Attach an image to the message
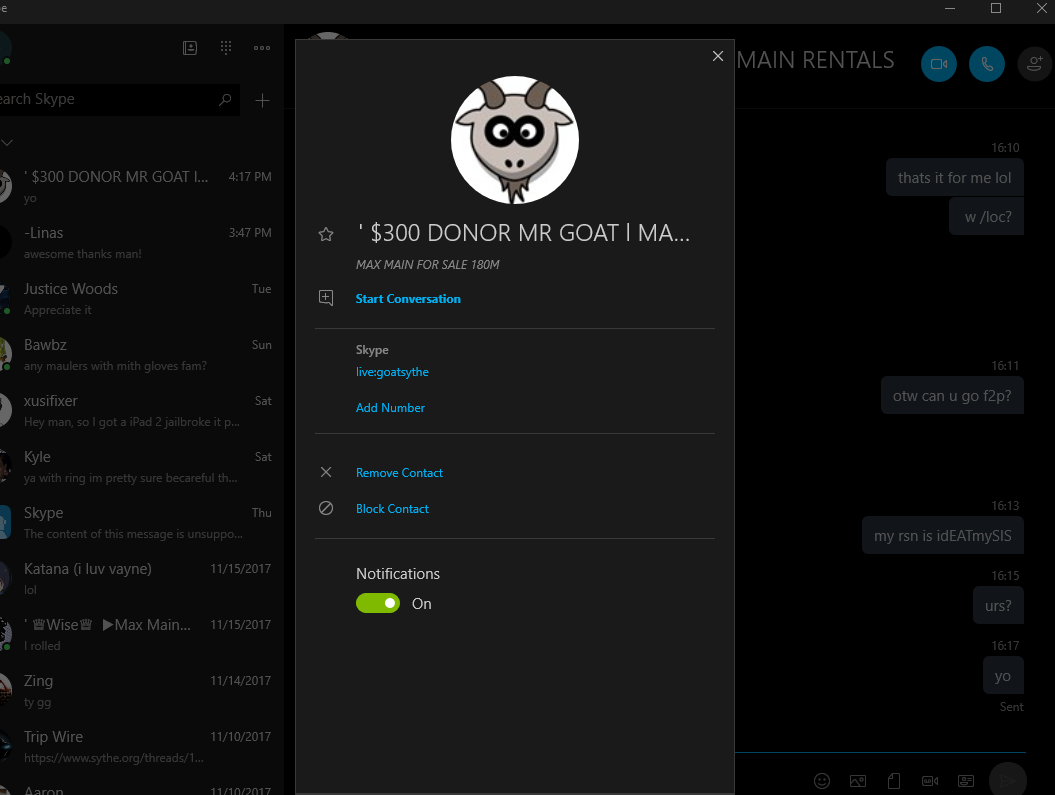Image resolution: width=1055 pixels, height=795 pixels. 858,781
